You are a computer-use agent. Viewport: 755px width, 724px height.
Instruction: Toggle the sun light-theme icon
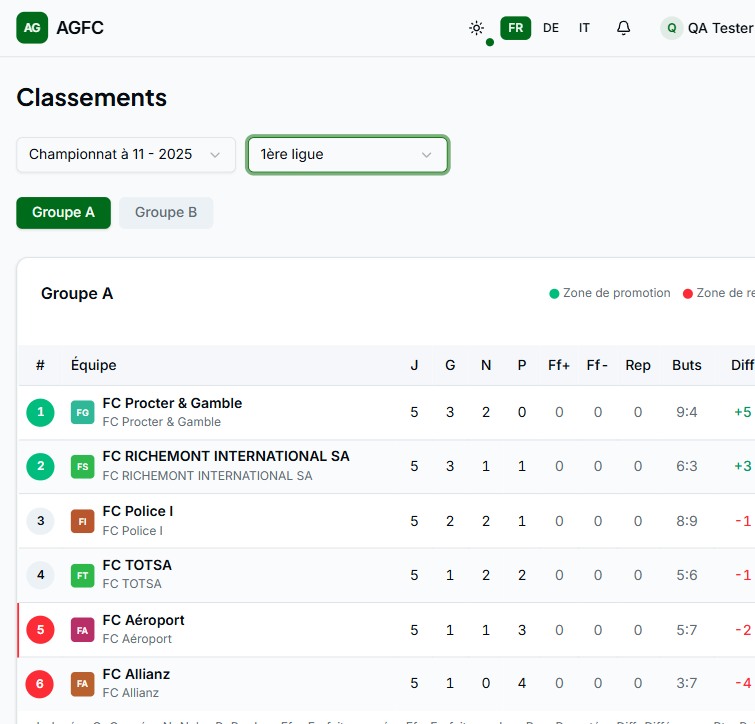click(476, 28)
